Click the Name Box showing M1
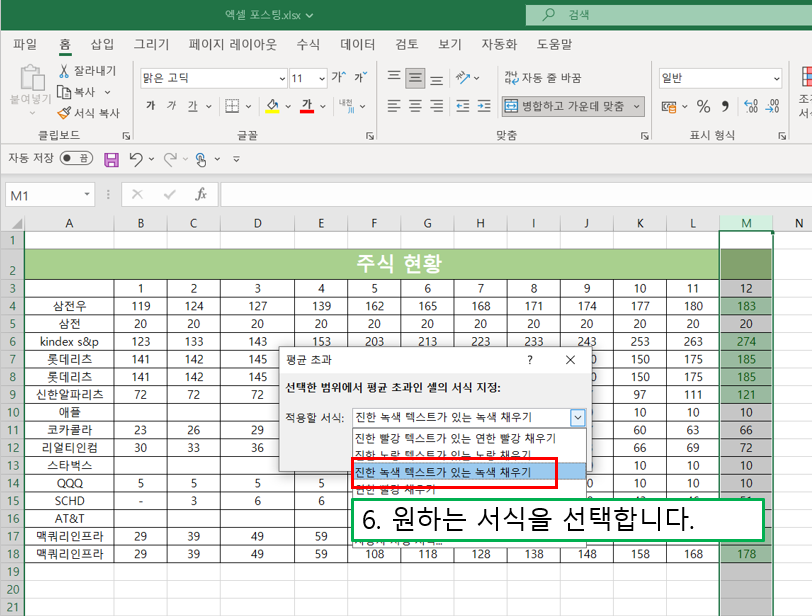 tap(44, 195)
